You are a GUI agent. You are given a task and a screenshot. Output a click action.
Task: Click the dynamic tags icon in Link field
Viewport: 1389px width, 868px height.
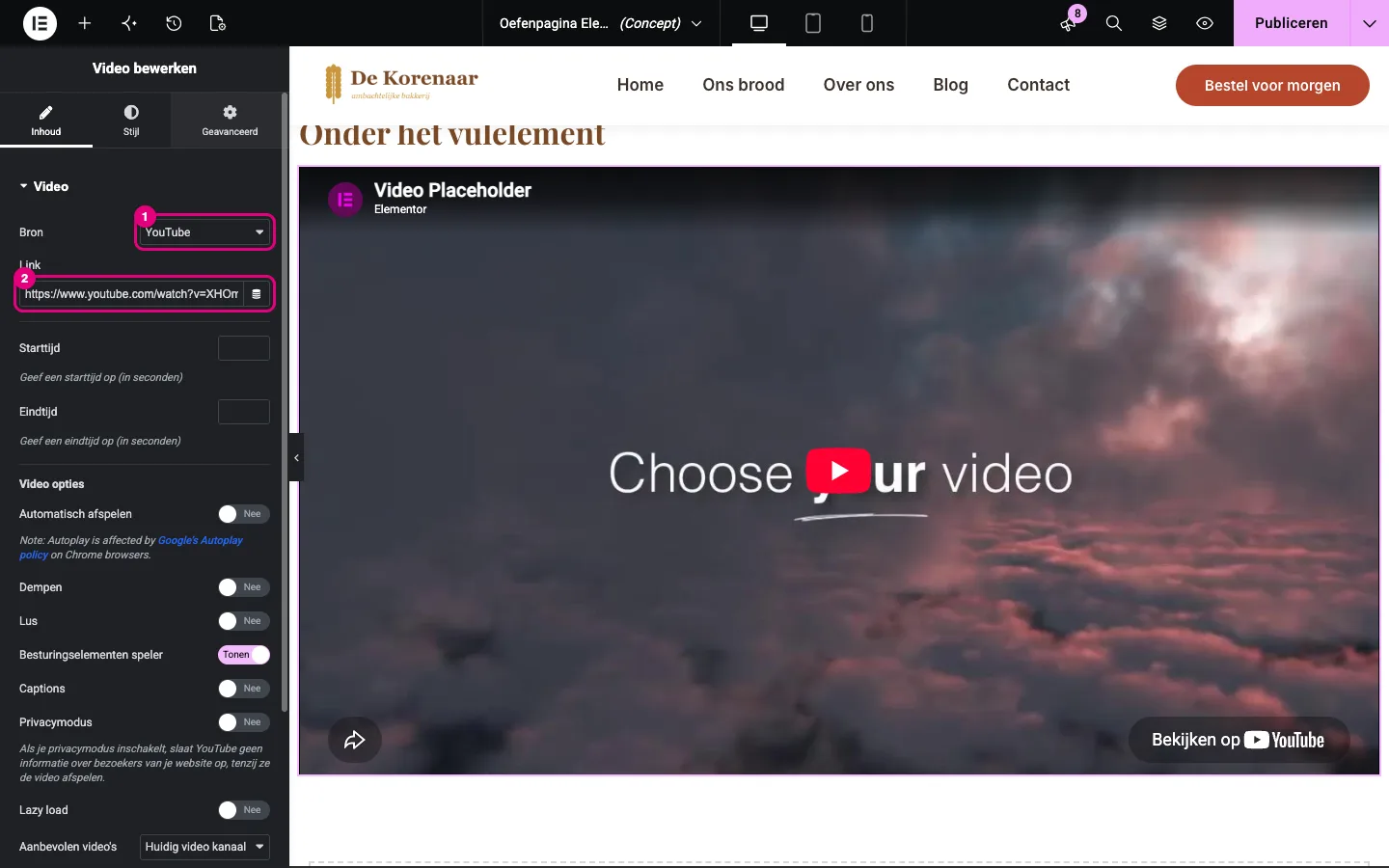point(257,294)
